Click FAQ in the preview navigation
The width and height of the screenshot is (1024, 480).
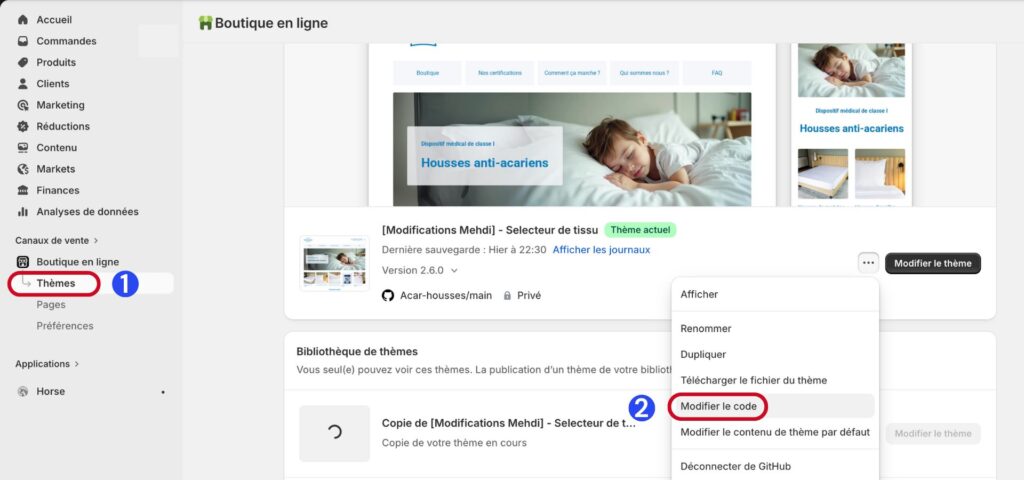tap(717, 73)
